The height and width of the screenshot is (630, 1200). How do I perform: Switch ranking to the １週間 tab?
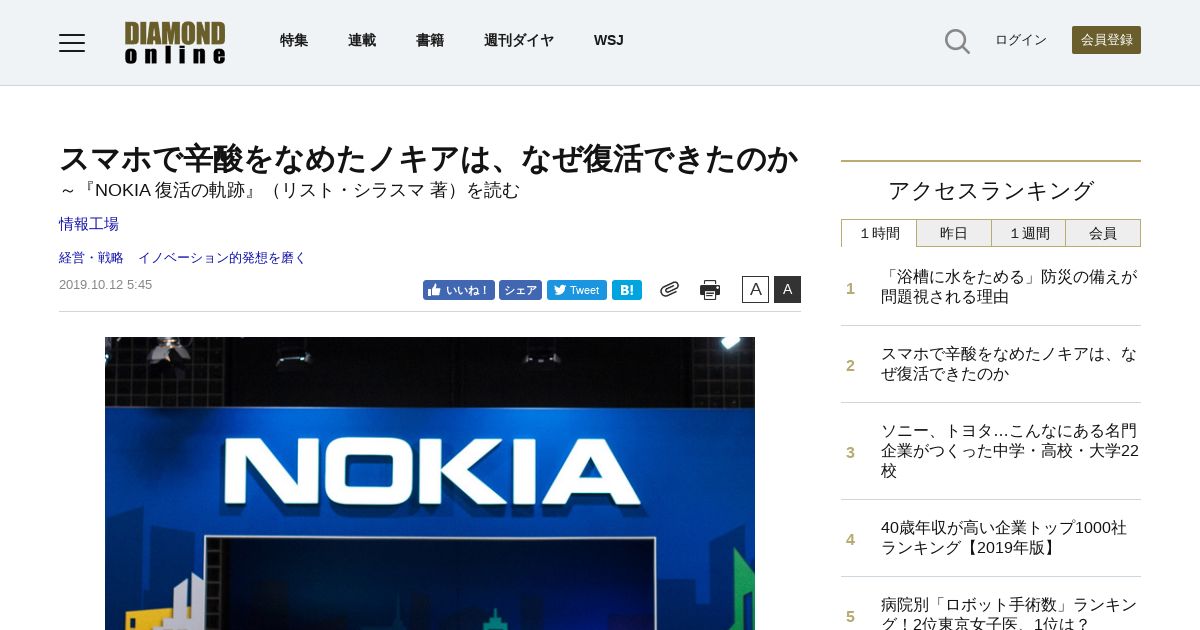(1029, 233)
